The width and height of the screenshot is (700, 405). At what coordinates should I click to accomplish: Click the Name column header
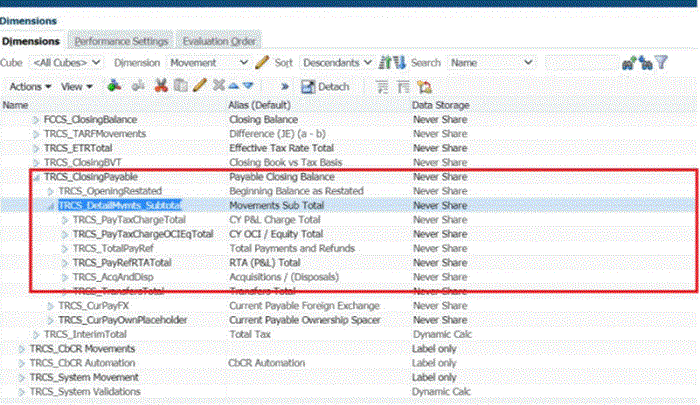[15, 105]
